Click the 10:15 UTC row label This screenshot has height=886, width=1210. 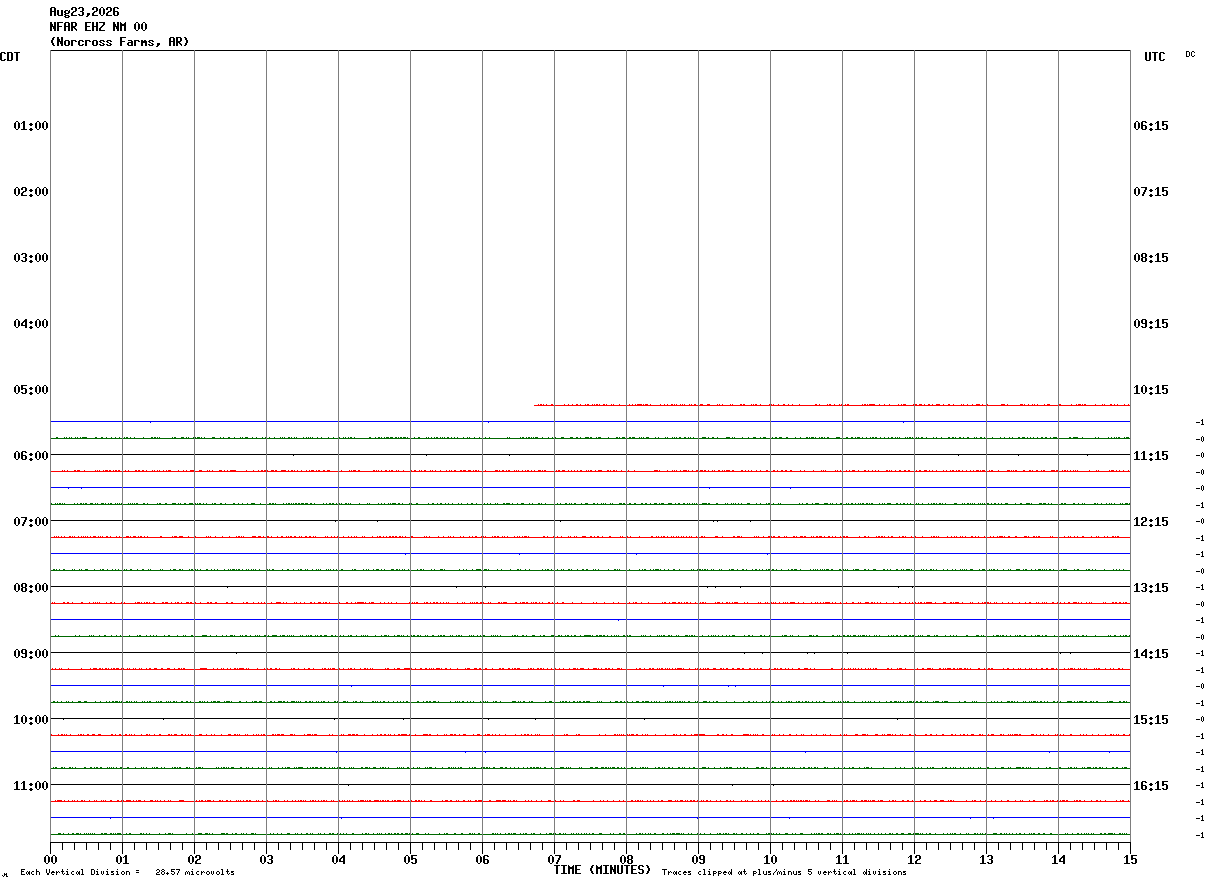coord(1151,390)
